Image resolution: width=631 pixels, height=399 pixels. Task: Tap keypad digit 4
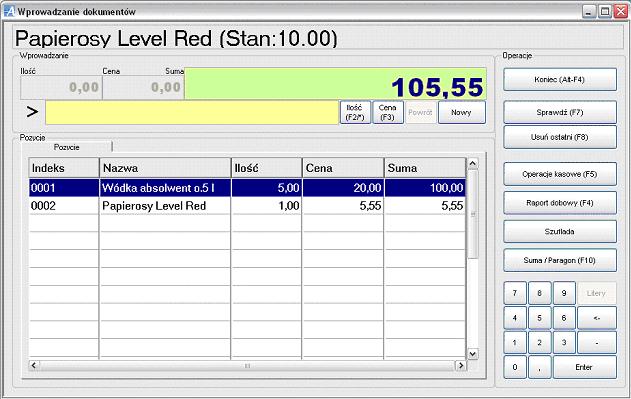coord(515,318)
